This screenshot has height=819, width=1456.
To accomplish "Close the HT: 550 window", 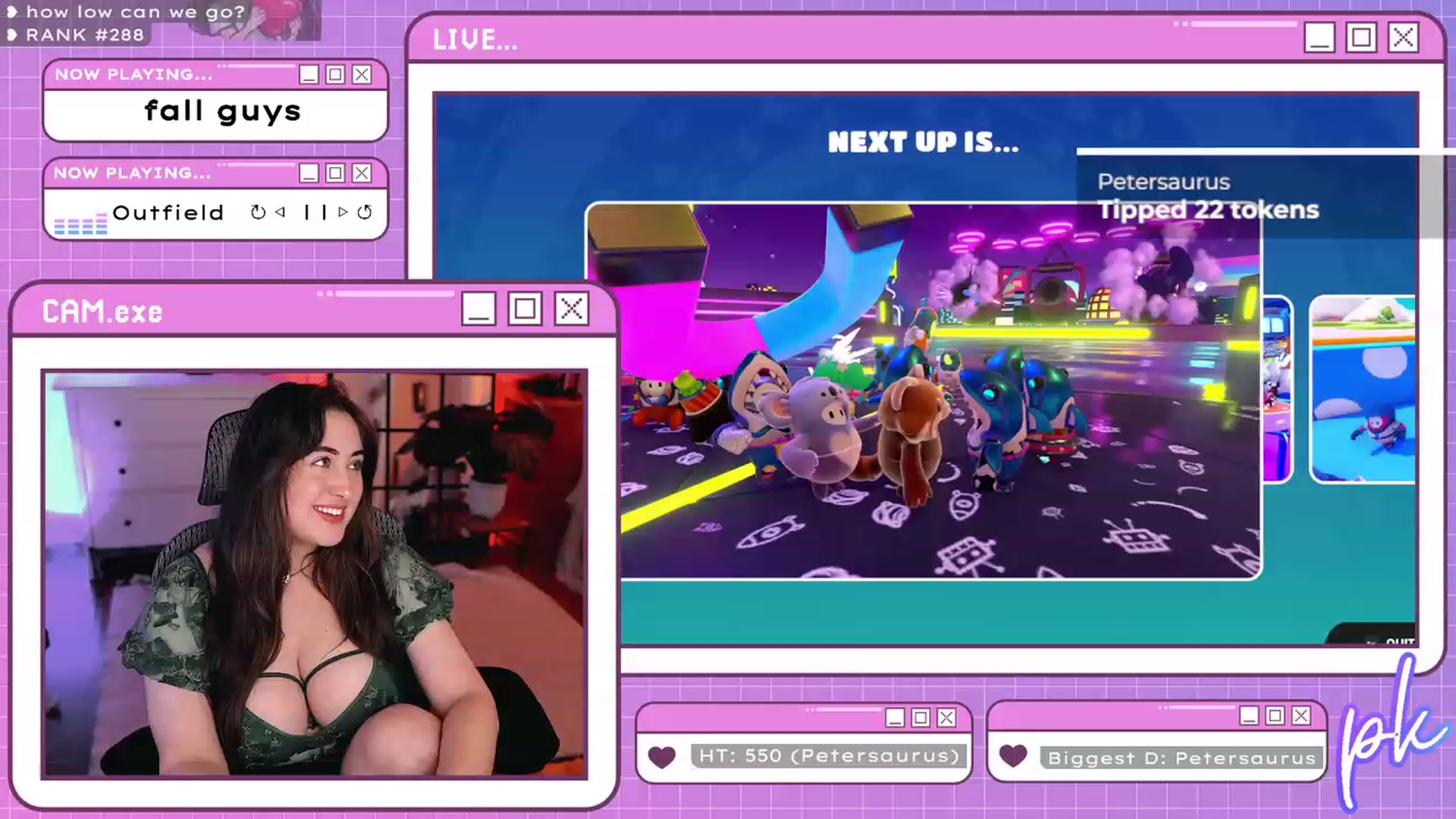I will pos(946,717).
